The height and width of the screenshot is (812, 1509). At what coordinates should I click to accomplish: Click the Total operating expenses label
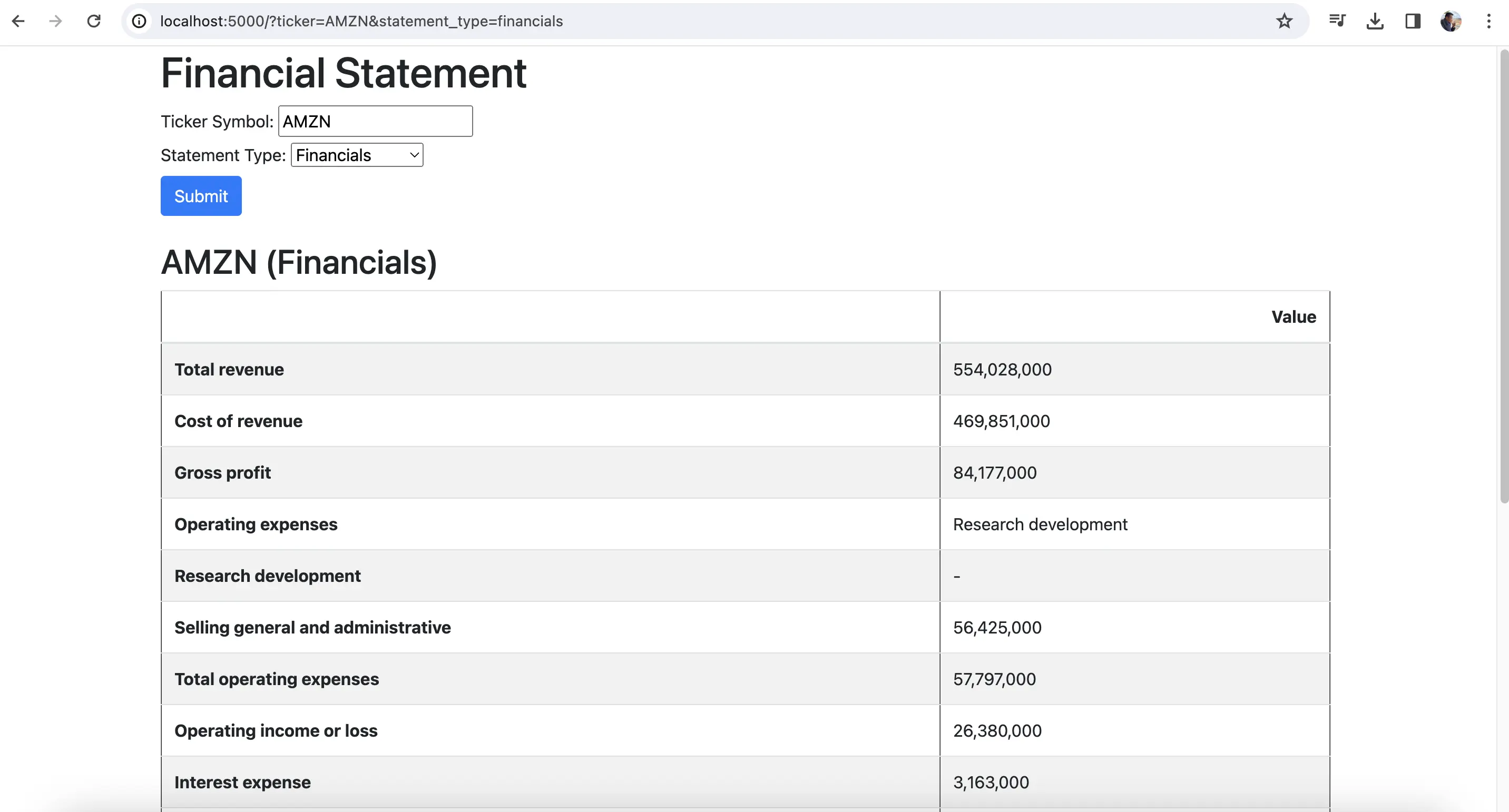[x=277, y=679]
